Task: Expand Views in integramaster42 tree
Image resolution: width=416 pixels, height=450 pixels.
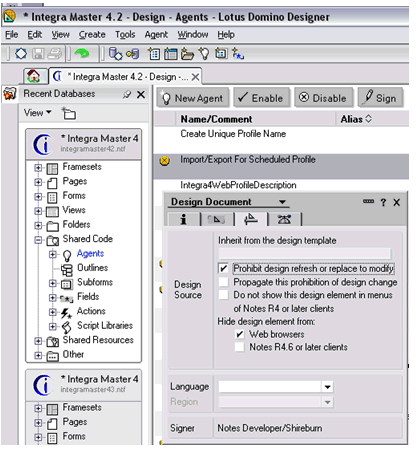Action: click(x=38, y=211)
